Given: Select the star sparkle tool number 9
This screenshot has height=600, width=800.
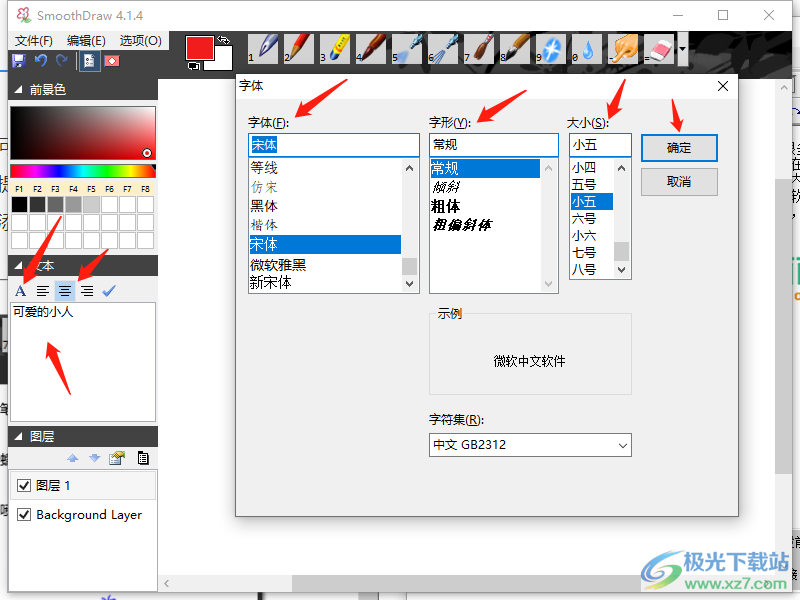Looking at the screenshot, I should pos(551,49).
